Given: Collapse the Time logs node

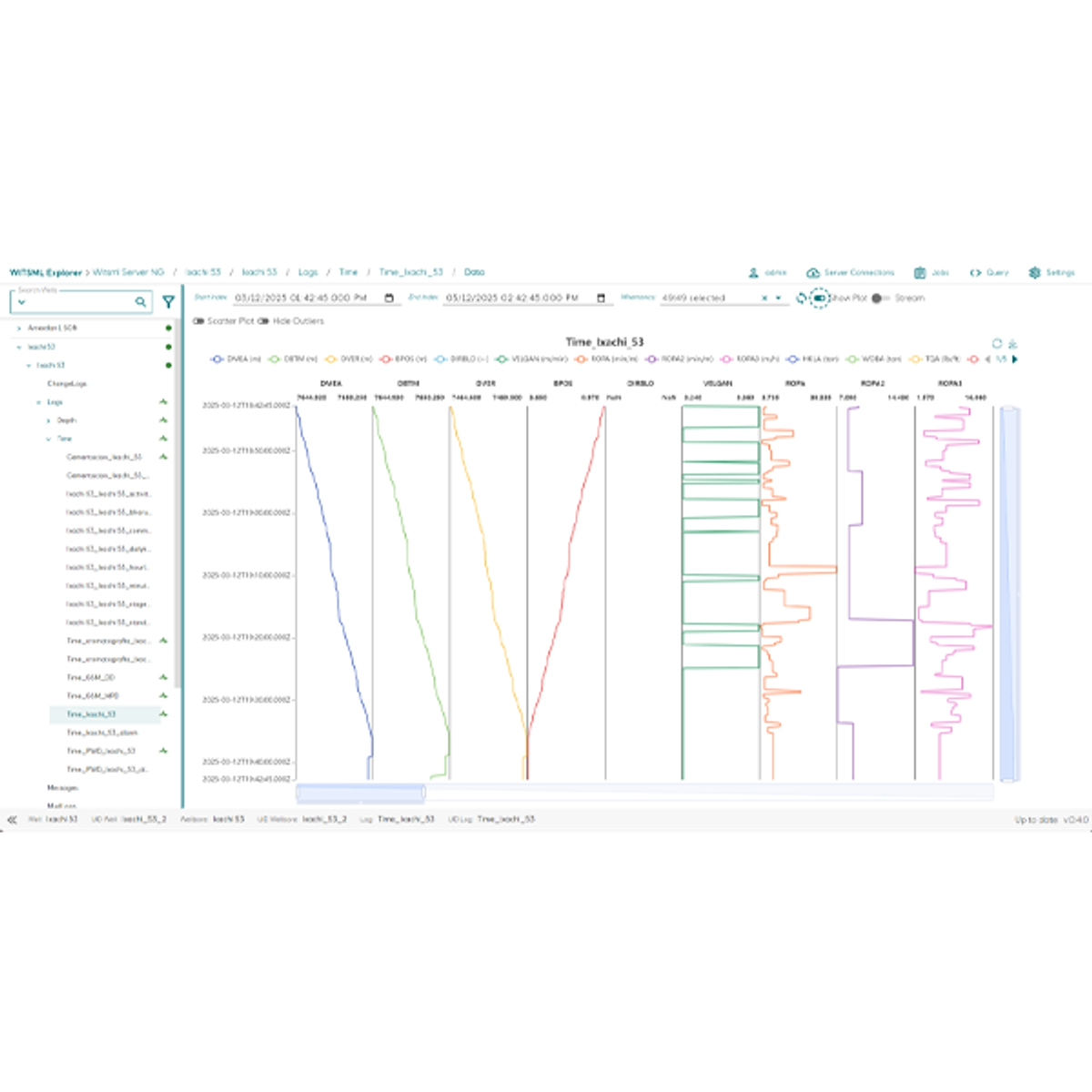Looking at the screenshot, I should tap(48, 439).
